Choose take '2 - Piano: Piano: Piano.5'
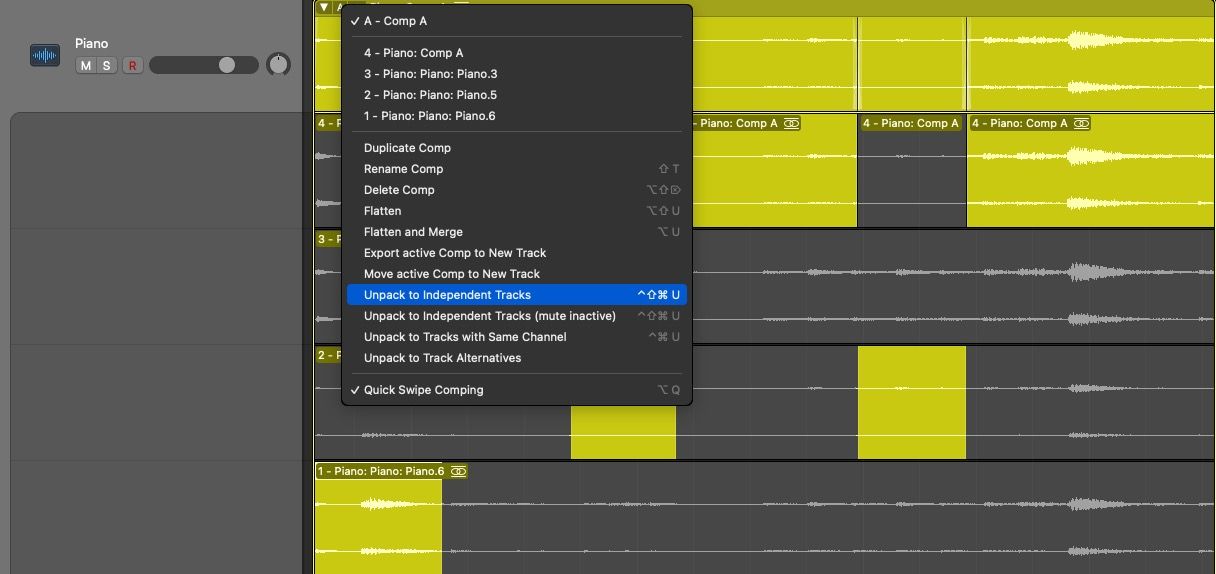The width and height of the screenshot is (1216, 574). tap(430, 95)
